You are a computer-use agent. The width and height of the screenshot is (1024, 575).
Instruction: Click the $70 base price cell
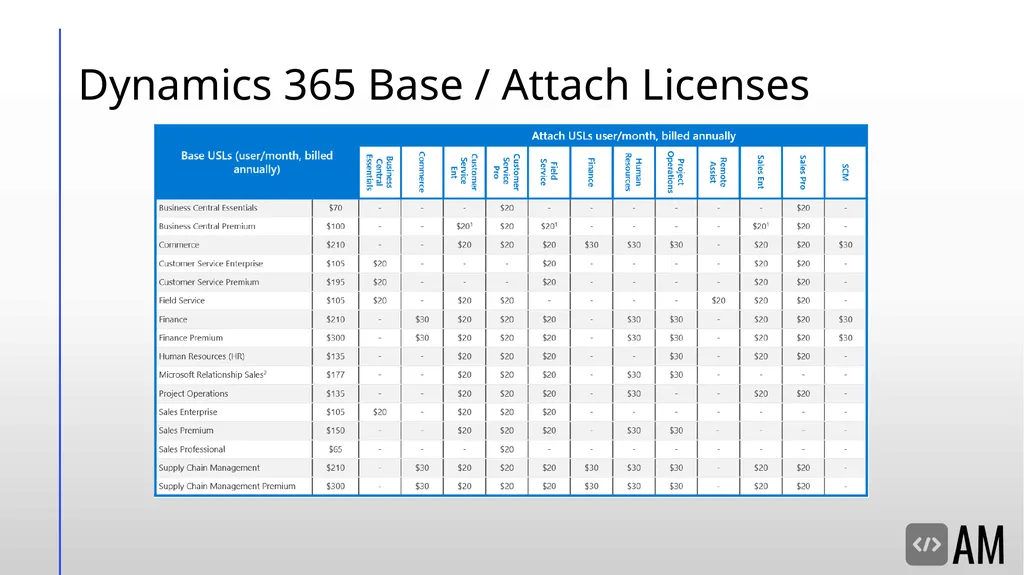point(336,208)
